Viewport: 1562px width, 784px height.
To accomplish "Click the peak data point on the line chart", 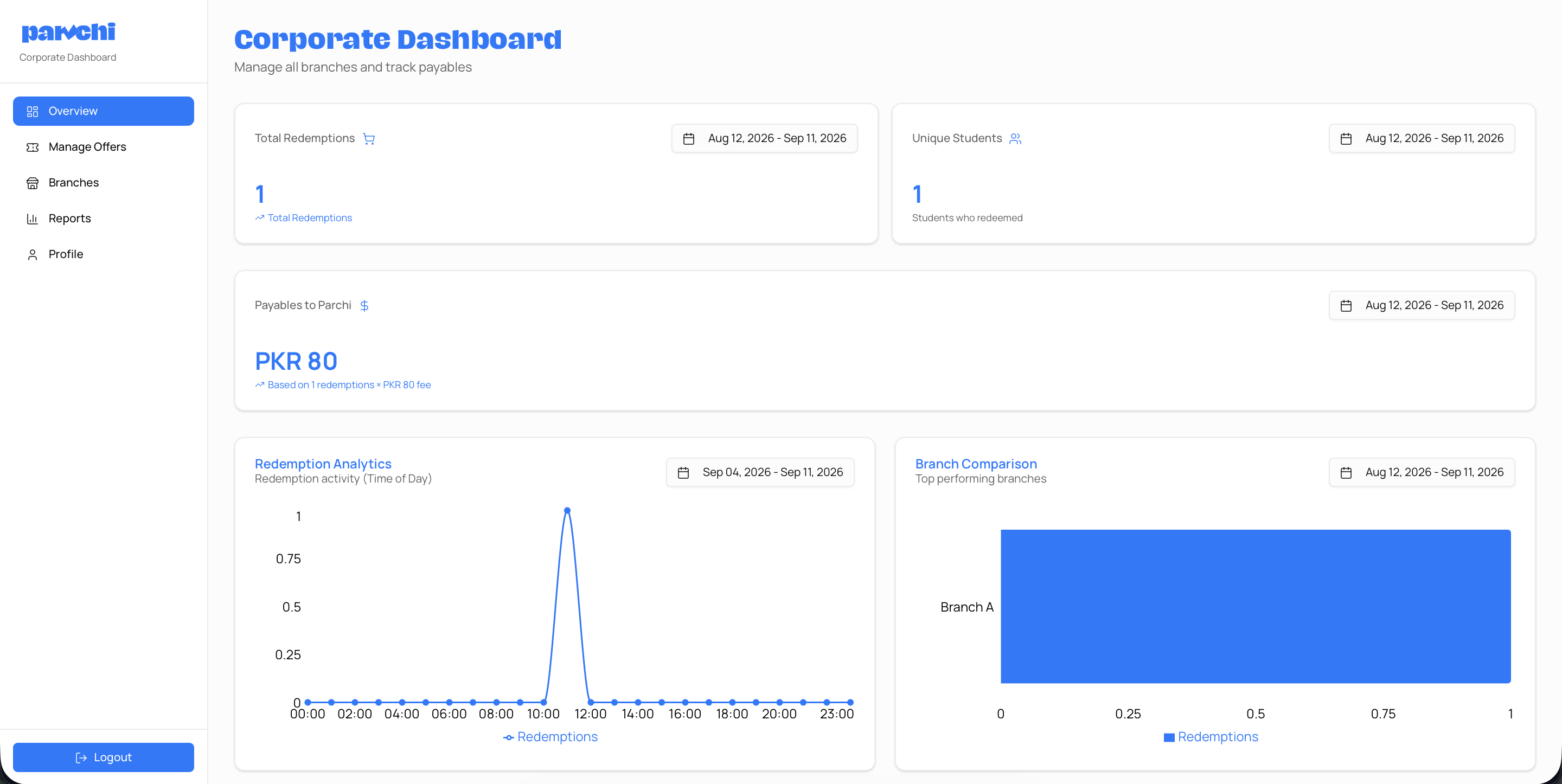I will tap(567, 511).
